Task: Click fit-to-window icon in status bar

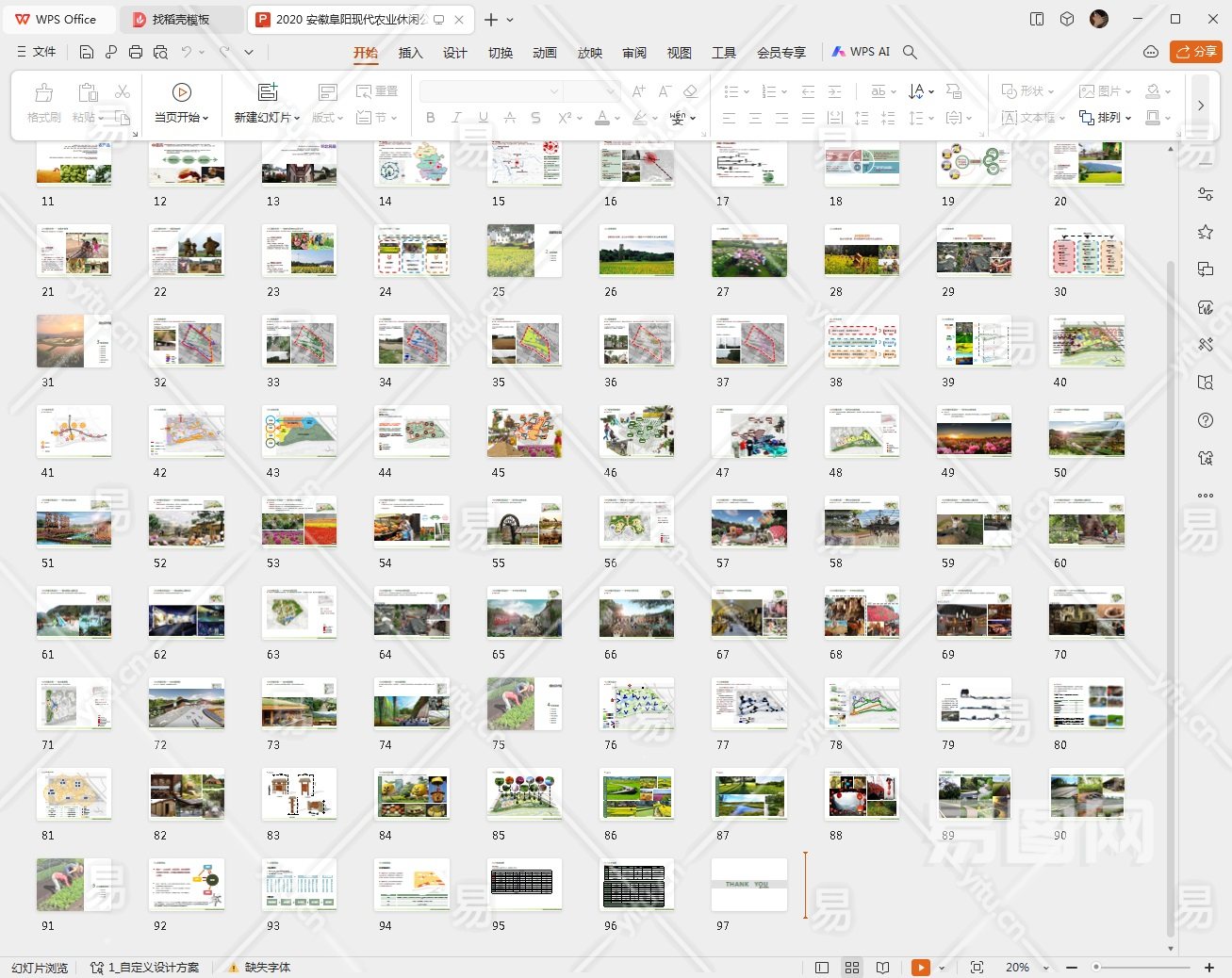Action: (x=977, y=968)
